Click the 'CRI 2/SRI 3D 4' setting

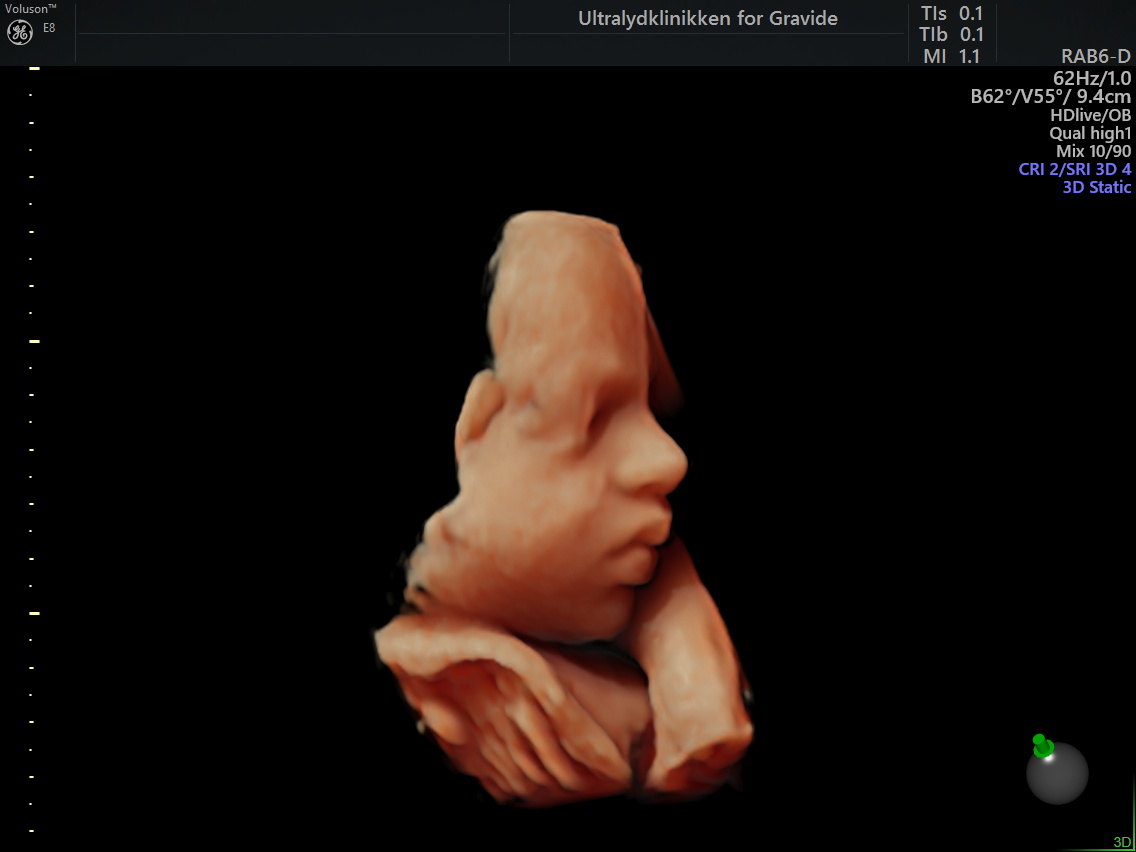pos(1074,169)
